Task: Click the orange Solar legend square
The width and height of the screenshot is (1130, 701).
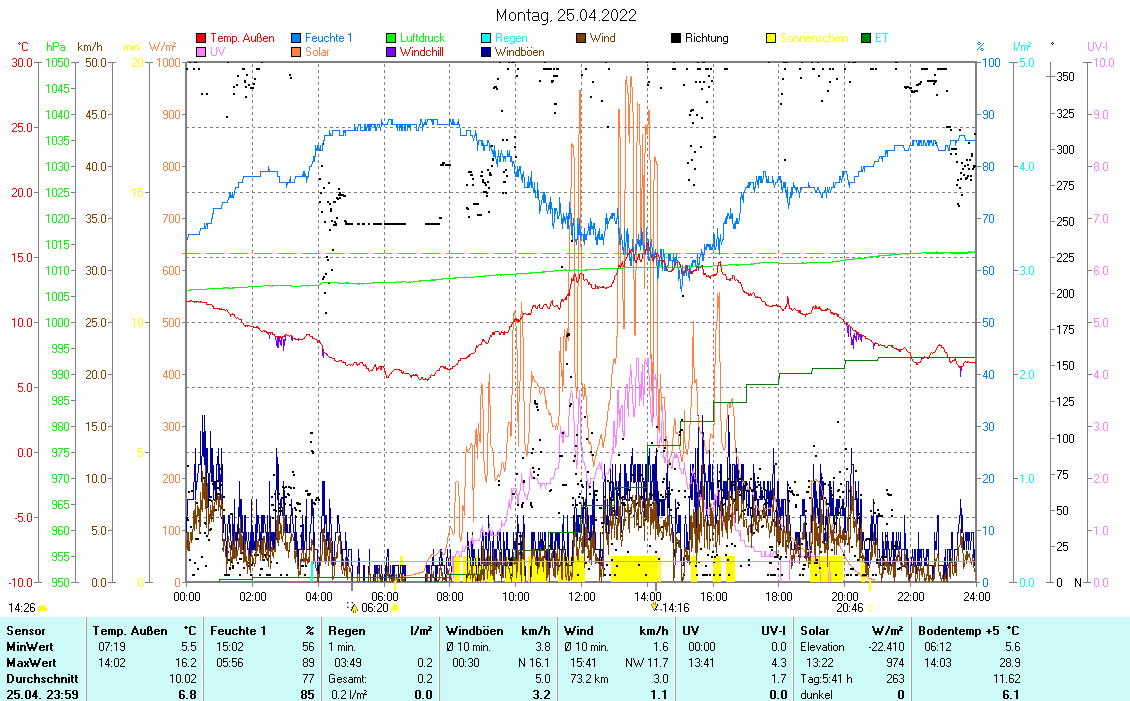Action: 297,51
